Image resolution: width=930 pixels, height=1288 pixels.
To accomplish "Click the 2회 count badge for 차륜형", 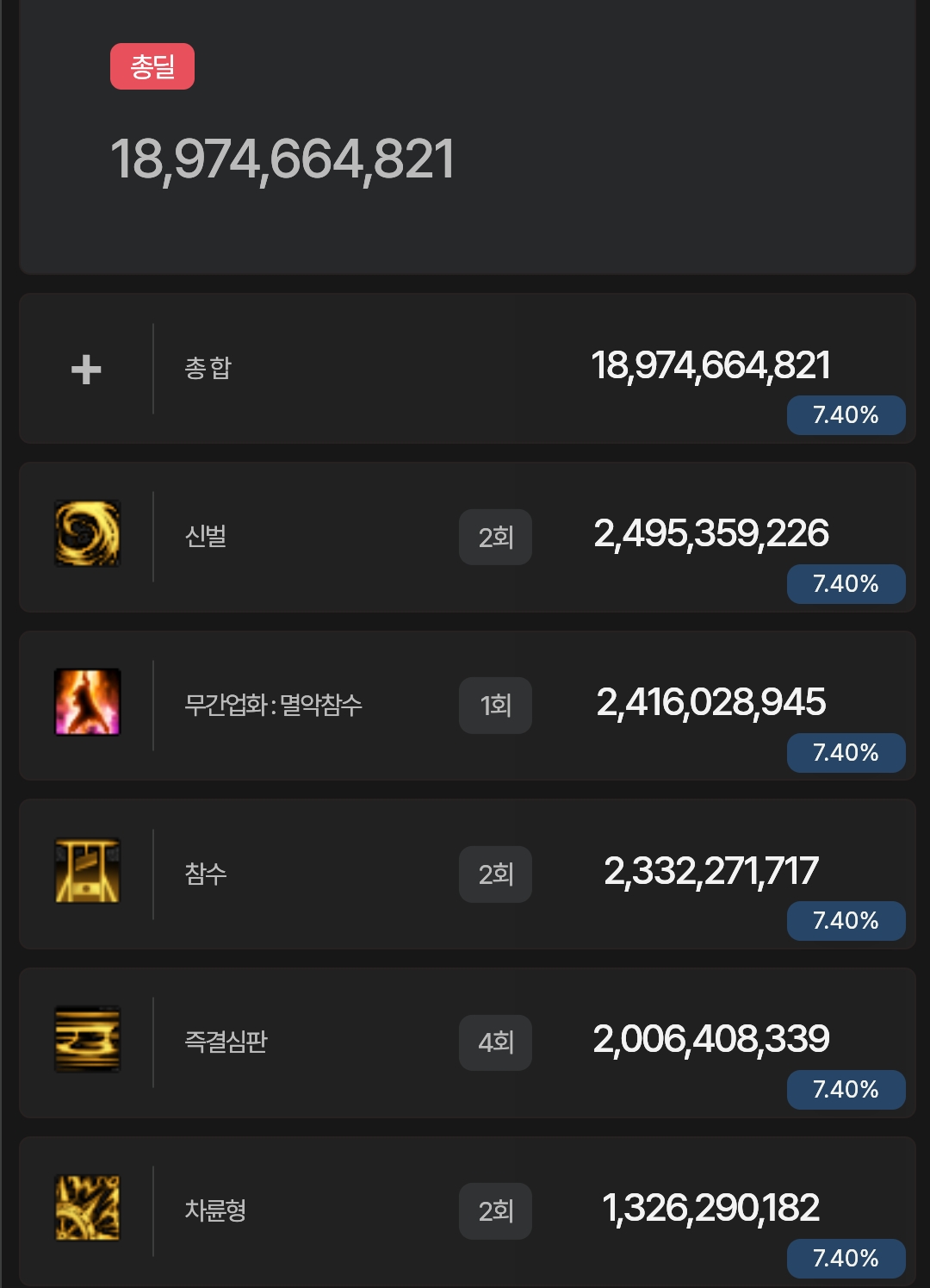I will pos(495,1211).
